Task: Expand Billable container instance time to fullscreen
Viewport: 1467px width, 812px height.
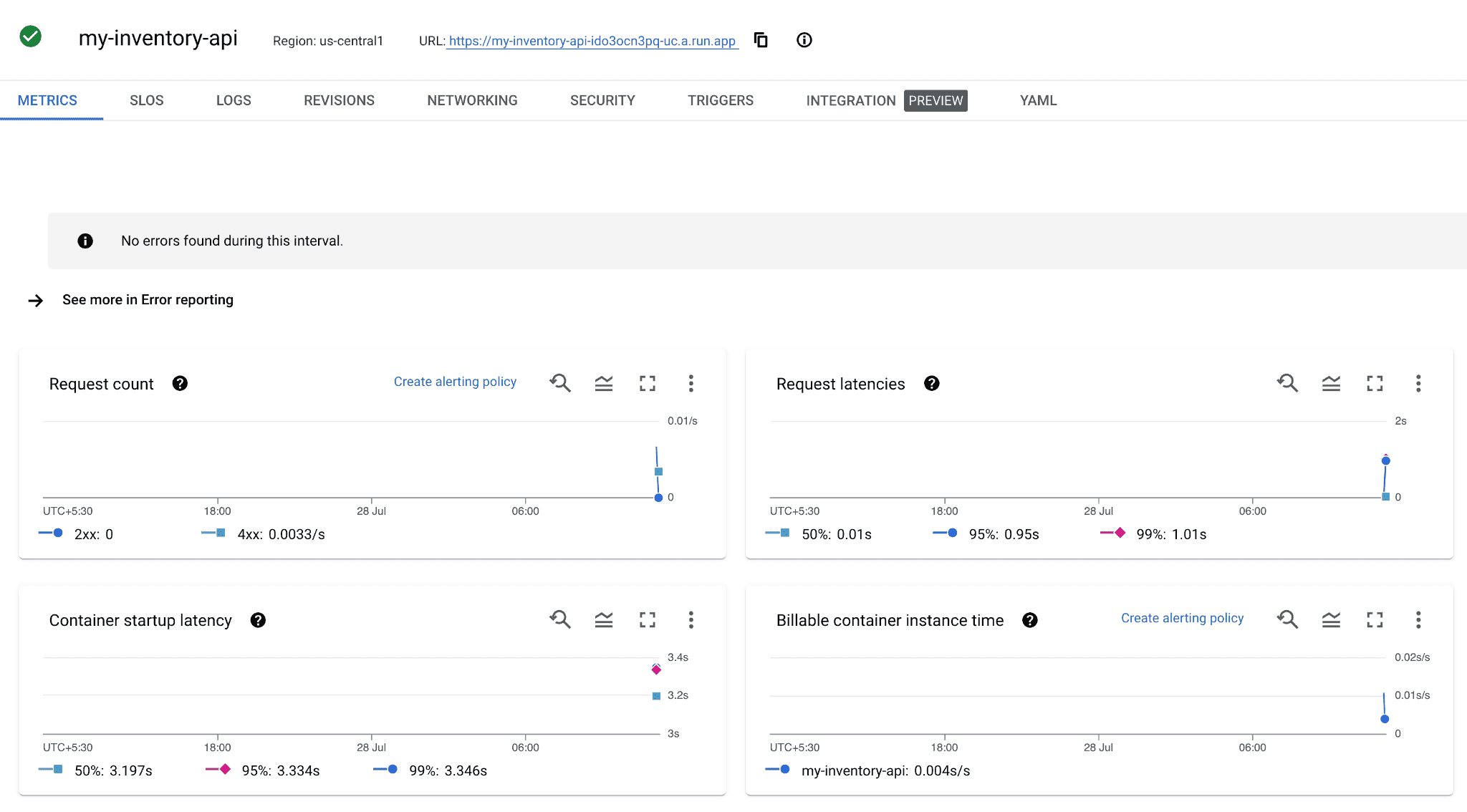Action: [x=1375, y=619]
